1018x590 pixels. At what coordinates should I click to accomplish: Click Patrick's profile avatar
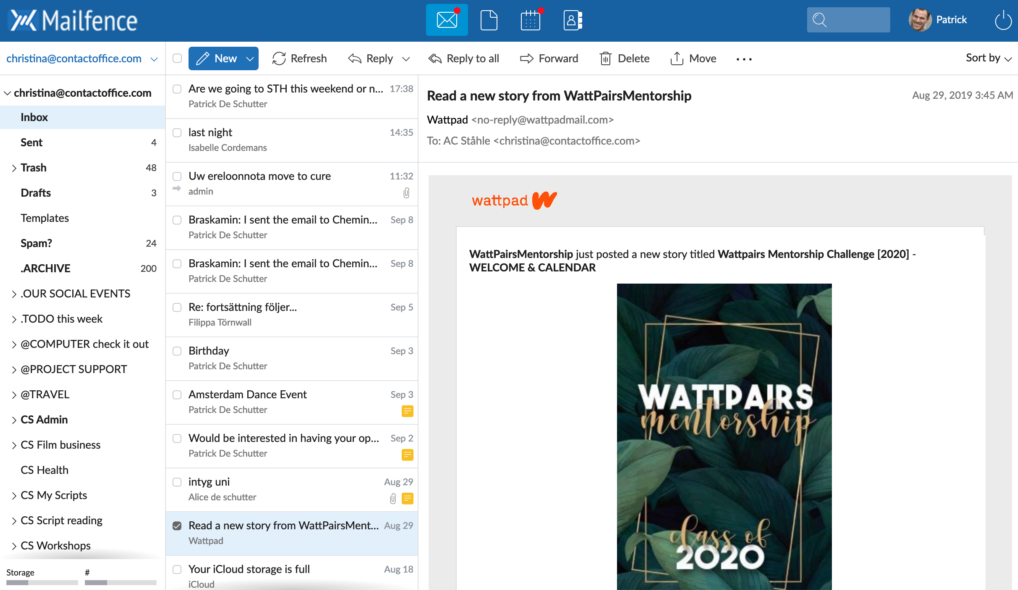919,20
